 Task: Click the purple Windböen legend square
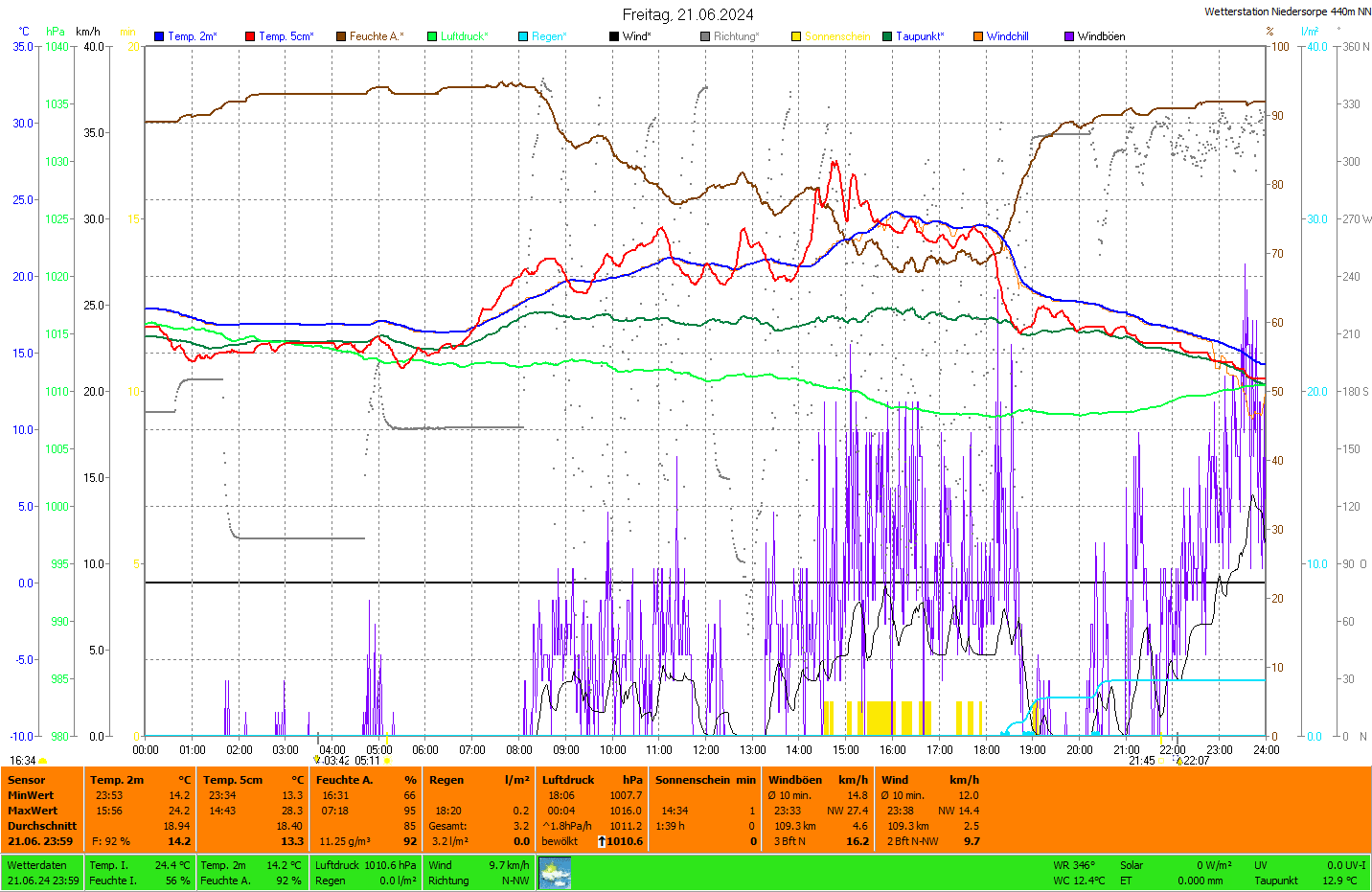click(1069, 36)
